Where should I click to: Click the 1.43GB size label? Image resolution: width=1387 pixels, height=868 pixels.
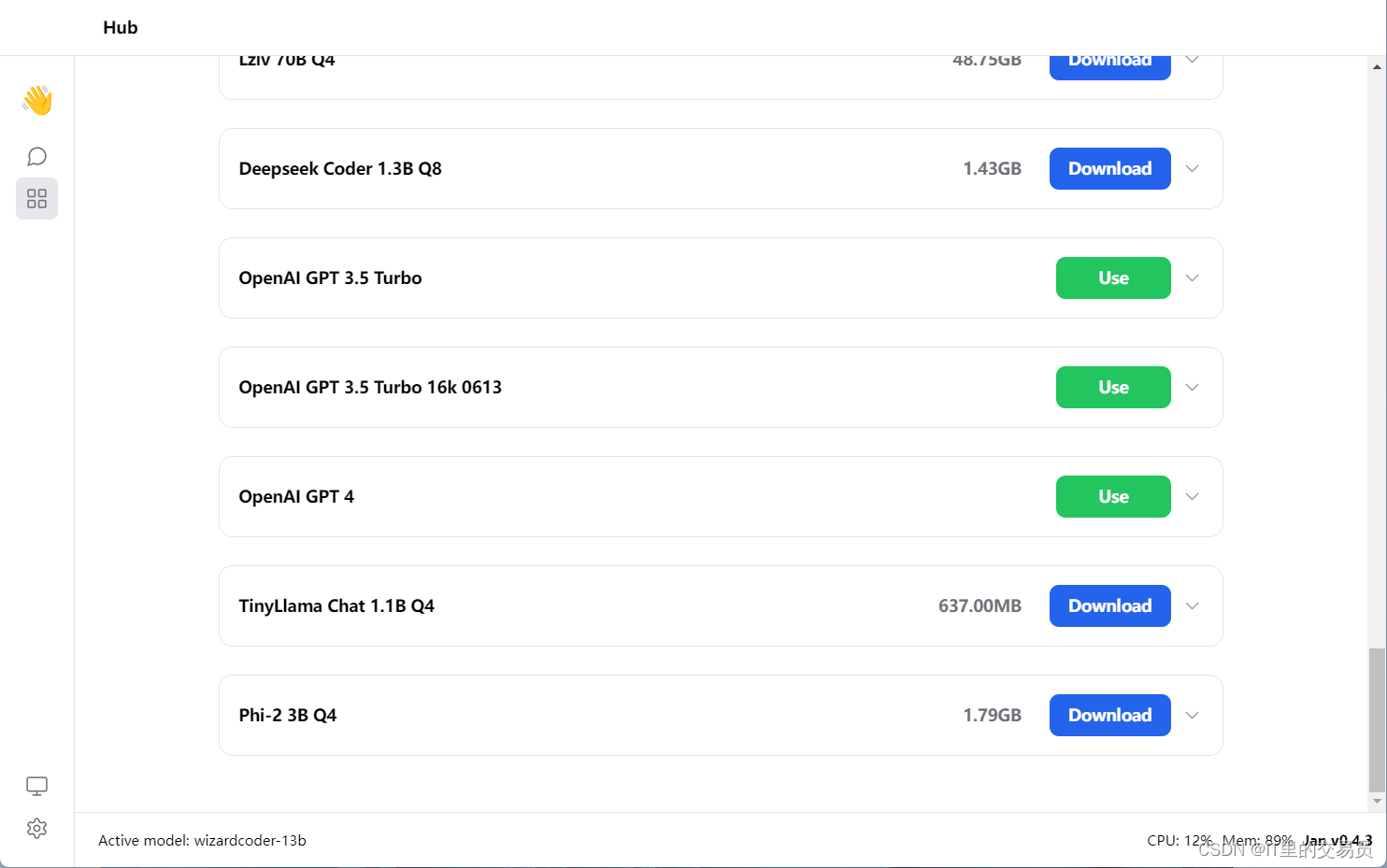pos(992,169)
